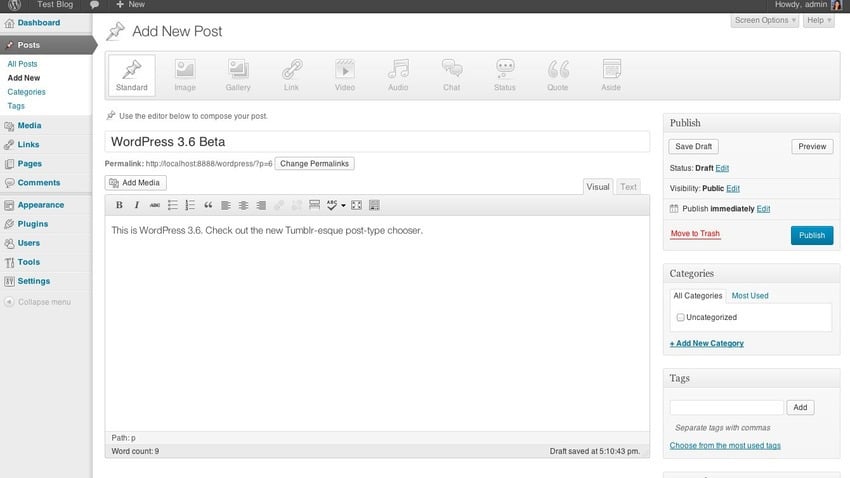
Task: Align text center
Action: (x=243, y=205)
